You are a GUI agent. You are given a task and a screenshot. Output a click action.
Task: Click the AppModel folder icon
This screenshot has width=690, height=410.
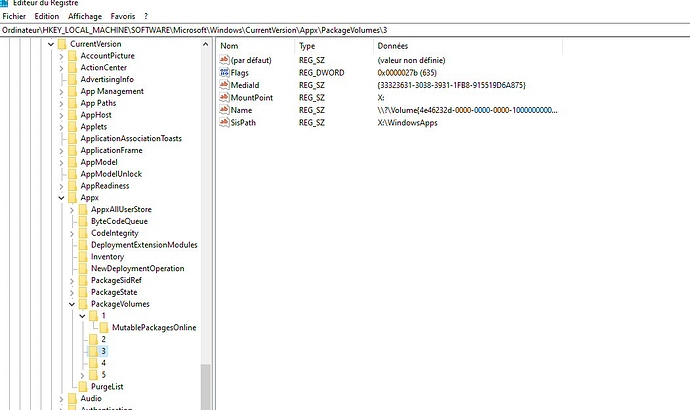click(x=73, y=162)
